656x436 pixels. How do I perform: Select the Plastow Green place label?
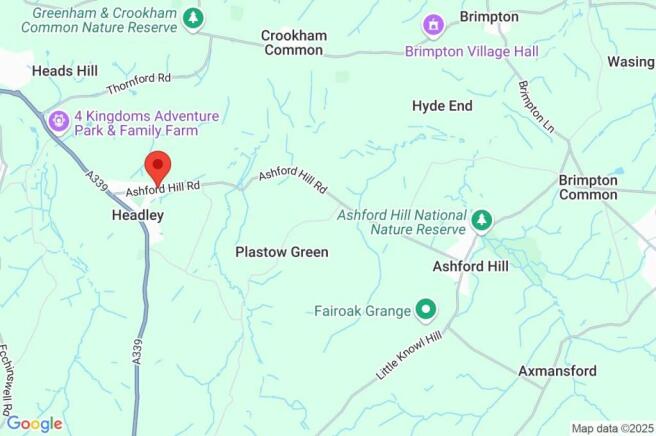(x=282, y=252)
